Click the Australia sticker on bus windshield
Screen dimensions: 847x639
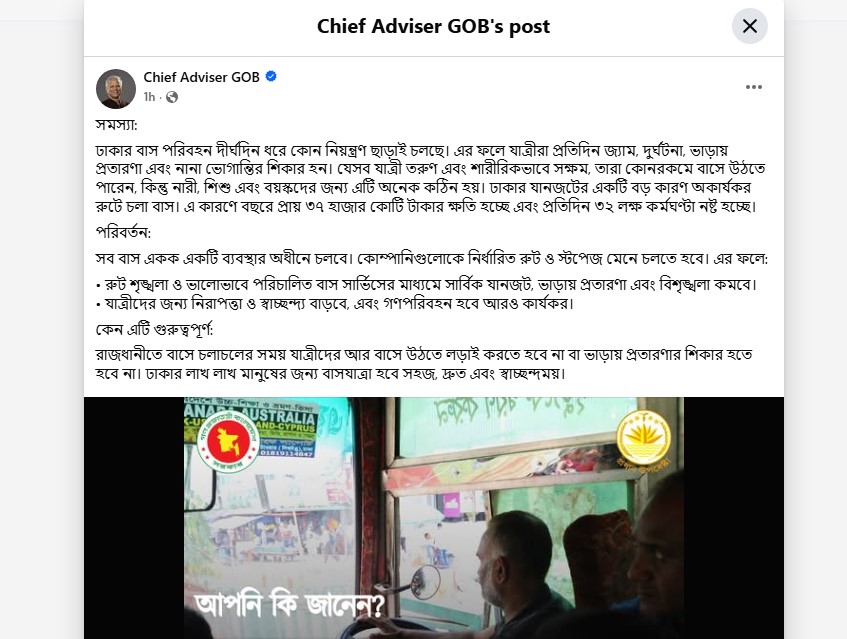pos(251,428)
